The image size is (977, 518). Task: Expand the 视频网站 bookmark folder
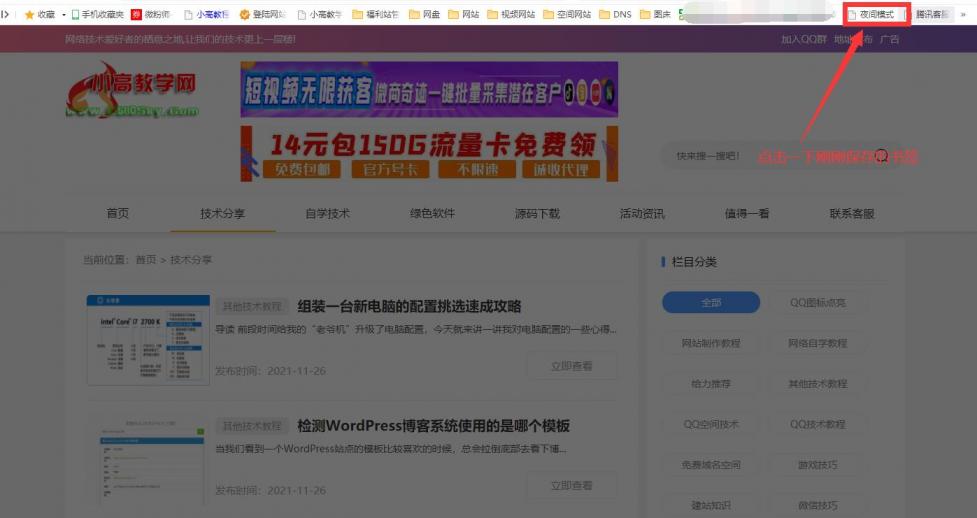click(x=511, y=14)
